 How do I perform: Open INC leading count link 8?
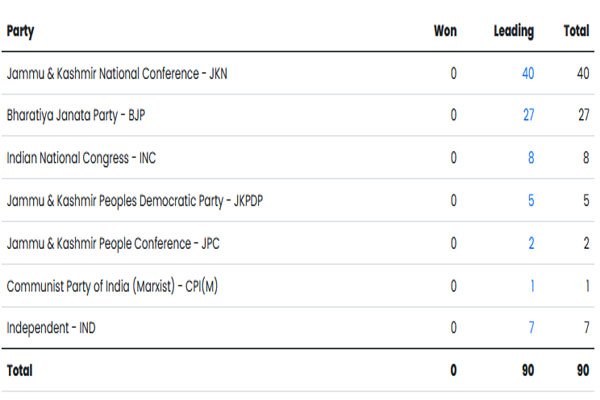[x=531, y=157]
